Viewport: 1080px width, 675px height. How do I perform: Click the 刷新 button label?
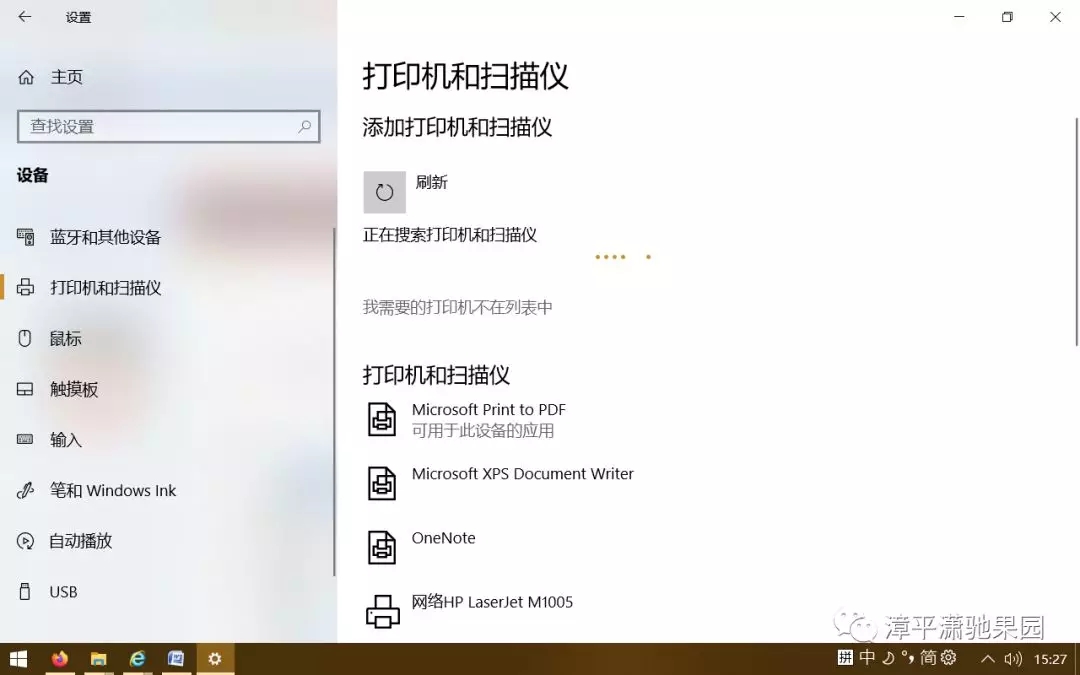[x=431, y=182]
